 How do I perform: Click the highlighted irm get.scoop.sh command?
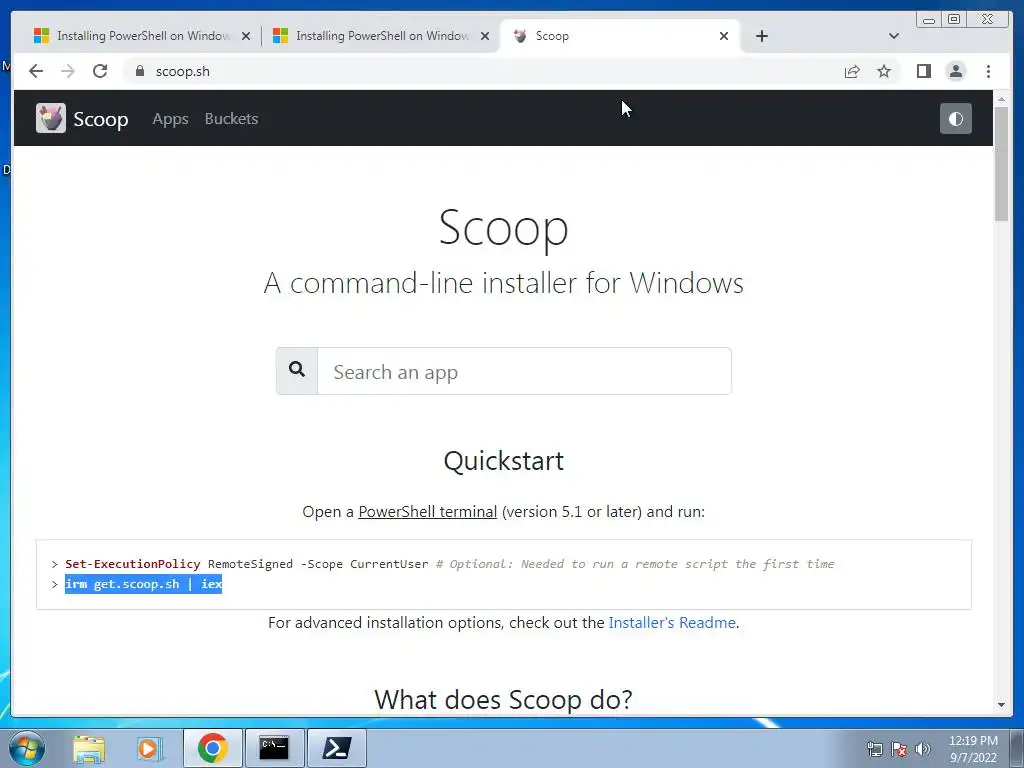[144, 584]
